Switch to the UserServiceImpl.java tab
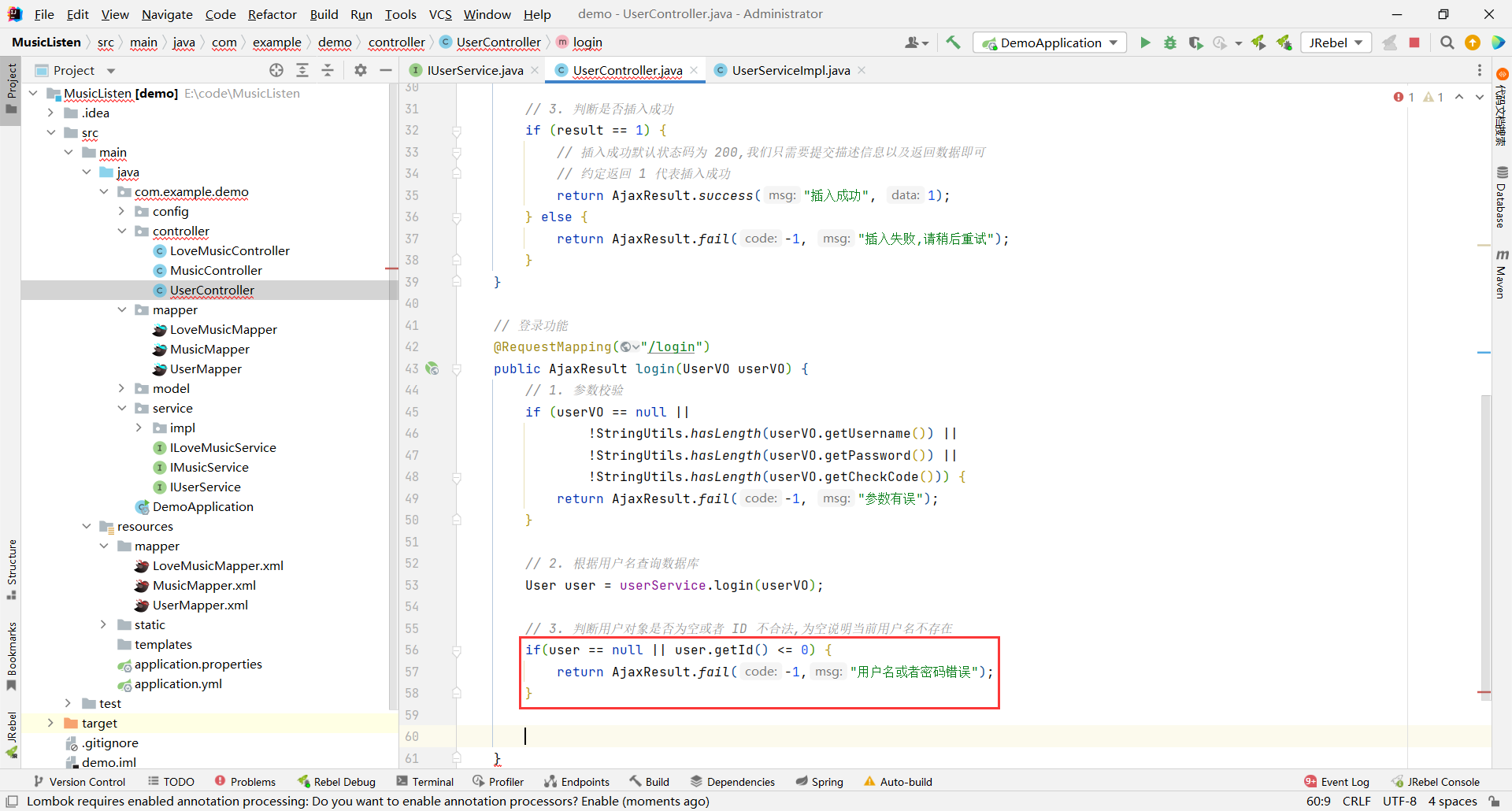Image resolution: width=1512 pixels, height=811 pixels. [x=791, y=70]
